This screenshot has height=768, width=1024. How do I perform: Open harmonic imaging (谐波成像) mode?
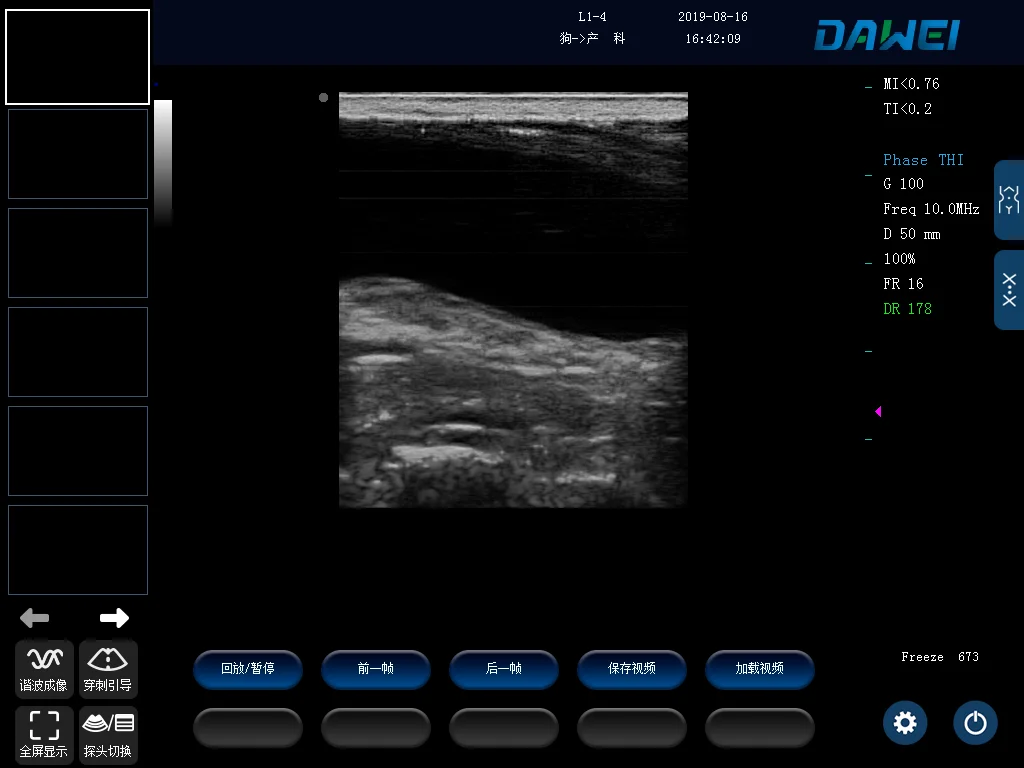44,669
